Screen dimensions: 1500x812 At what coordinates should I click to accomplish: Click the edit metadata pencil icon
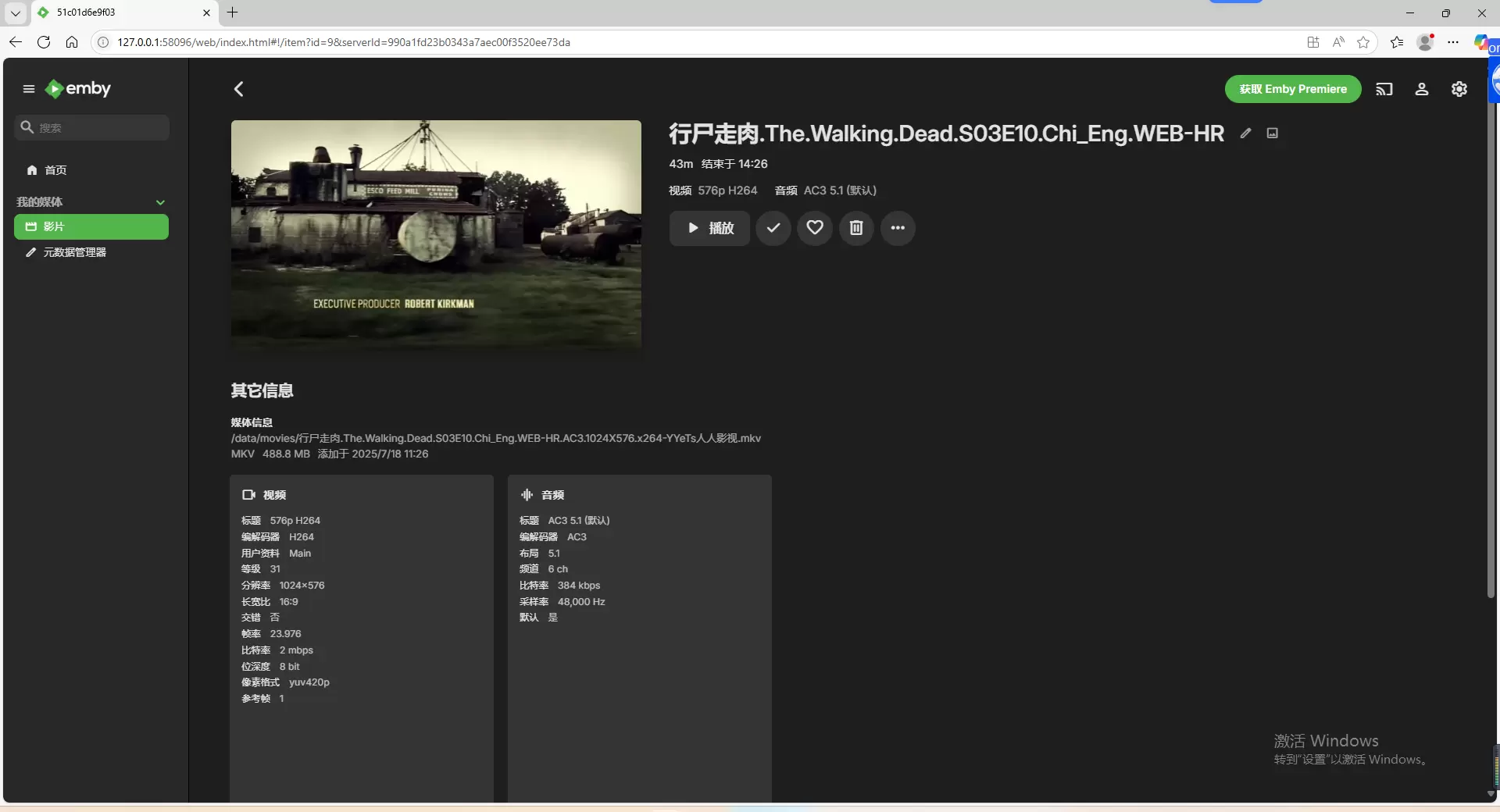1245,134
